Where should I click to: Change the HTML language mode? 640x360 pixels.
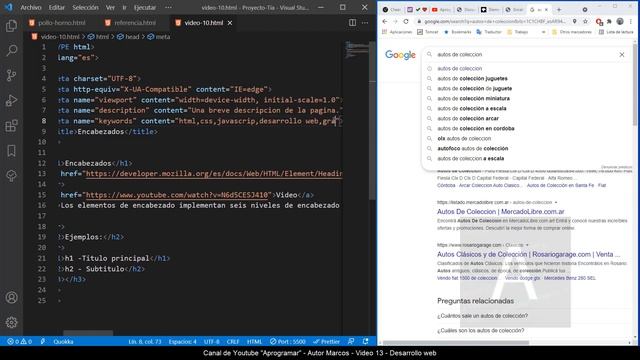coord(254,342)
